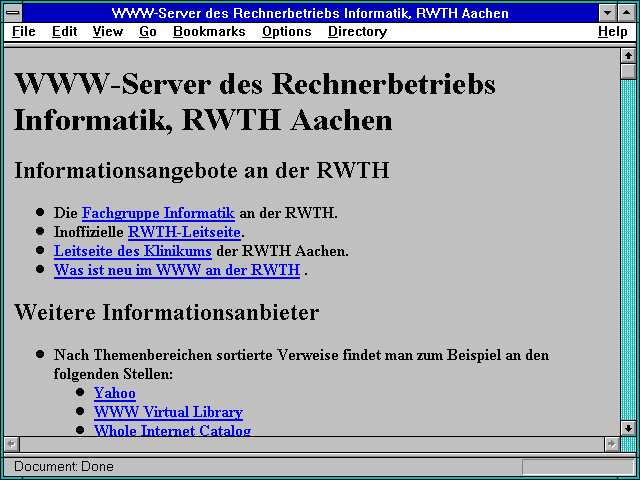The height and width of the screenshot is (480, 640).
Task: Click the vertical scrollbar track below thumb
Action: (x=628, y=250)
